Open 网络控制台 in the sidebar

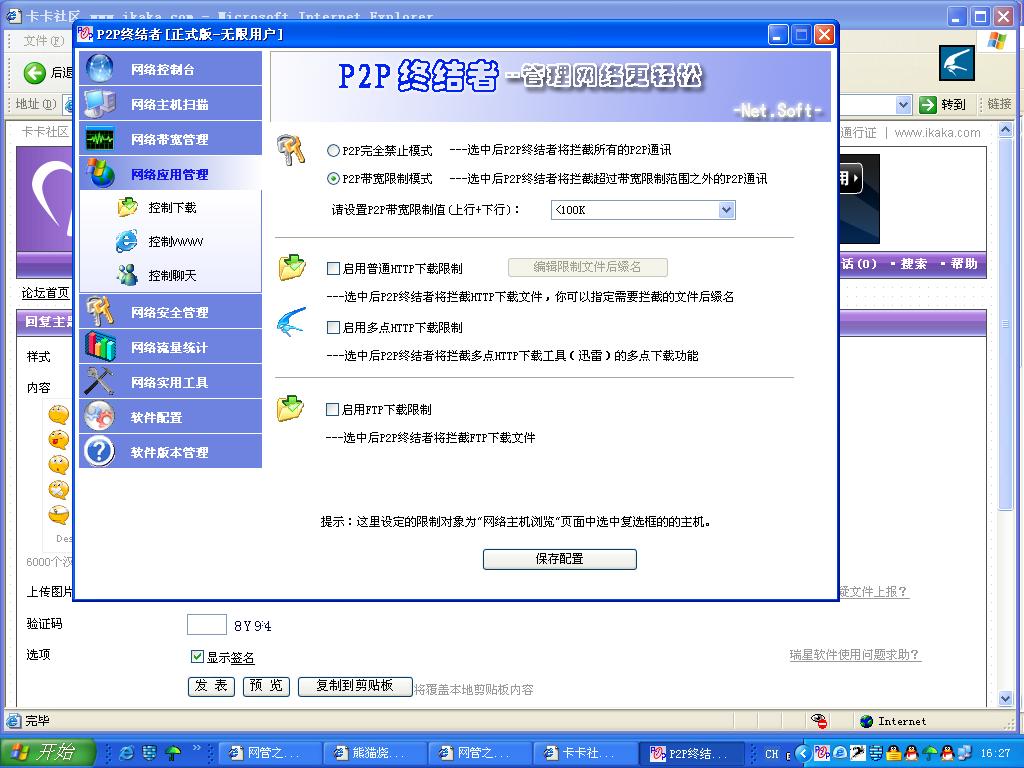170,69
